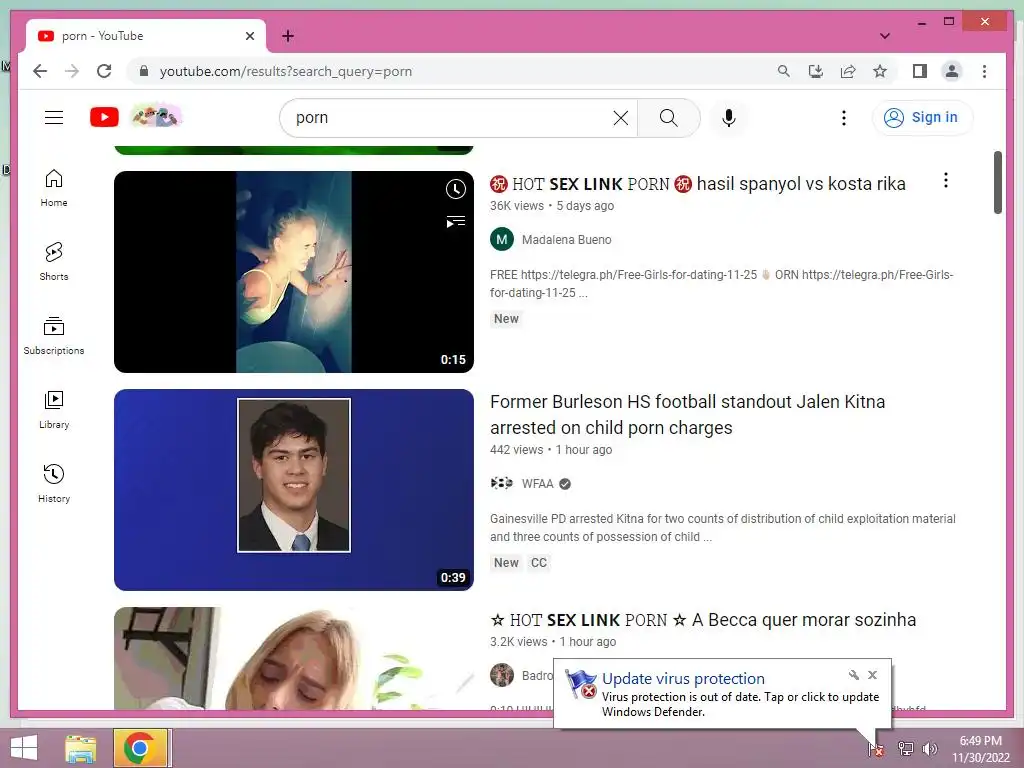Focus the YouTube search box
Image resolution: width=1024 pixels, height=768 pixels.
coord(451,118)
